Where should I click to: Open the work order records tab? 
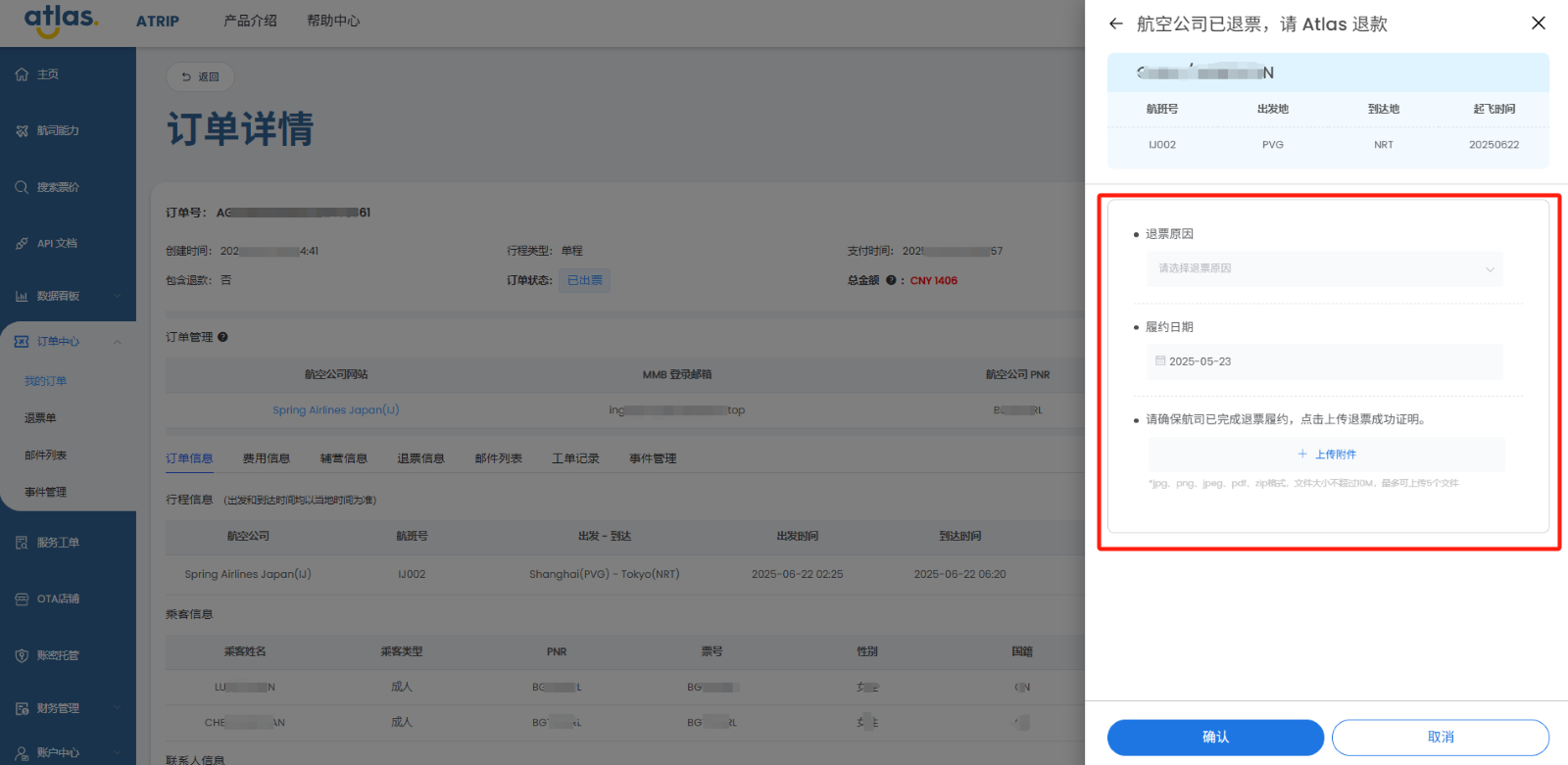575,458
